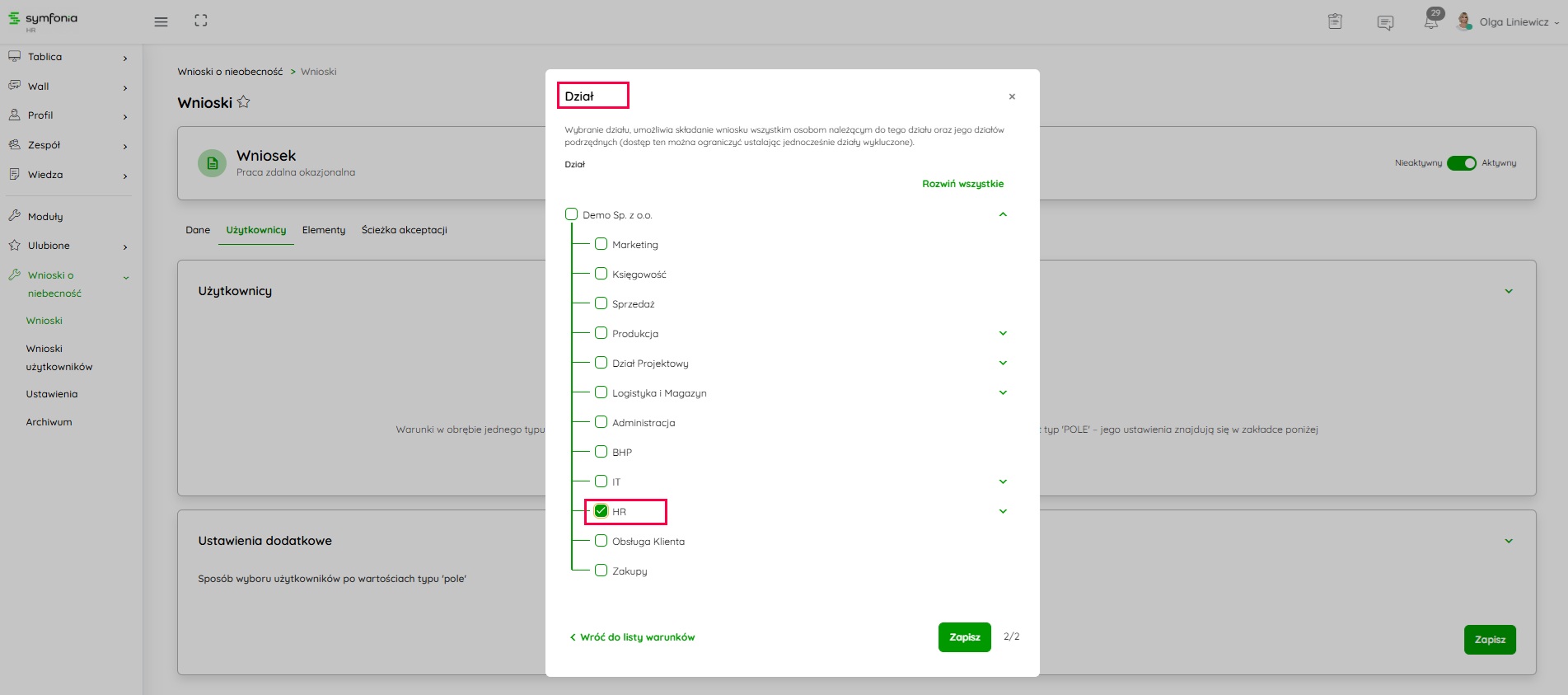Switch the Nieaktywny/Aktywny toggle
This screenshot has width=1568, height=695.
1461,163
